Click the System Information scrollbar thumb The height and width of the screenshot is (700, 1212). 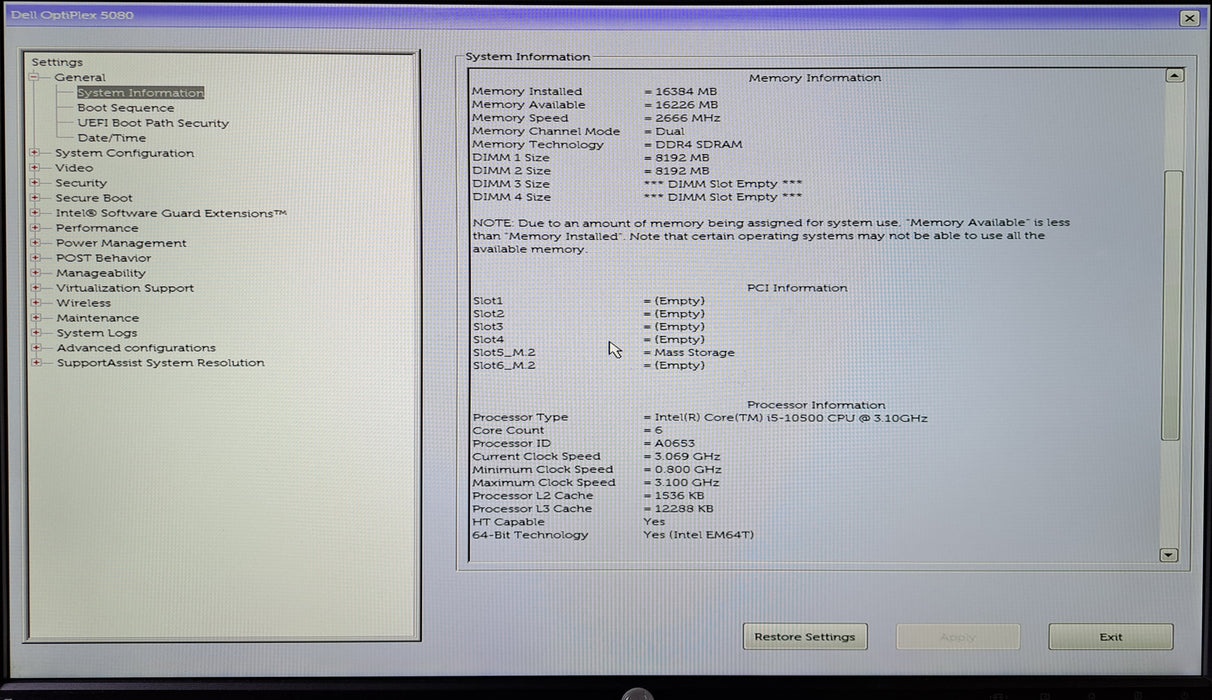1172,305
